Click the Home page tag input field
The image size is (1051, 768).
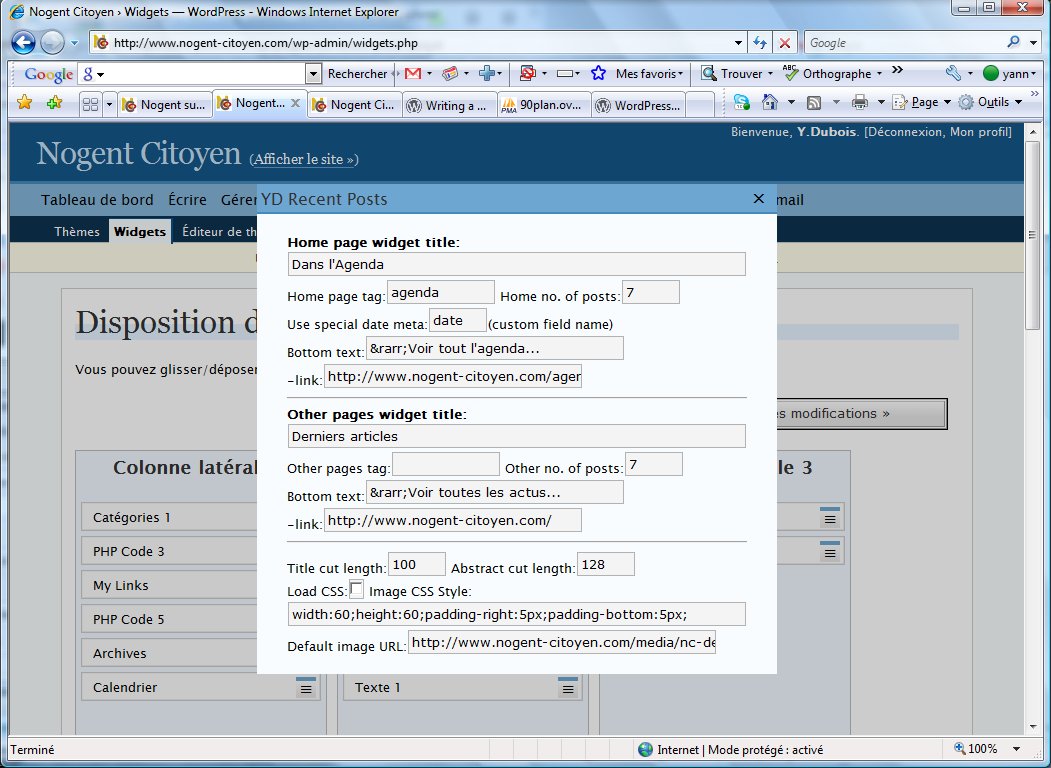(x=440, y=292)
